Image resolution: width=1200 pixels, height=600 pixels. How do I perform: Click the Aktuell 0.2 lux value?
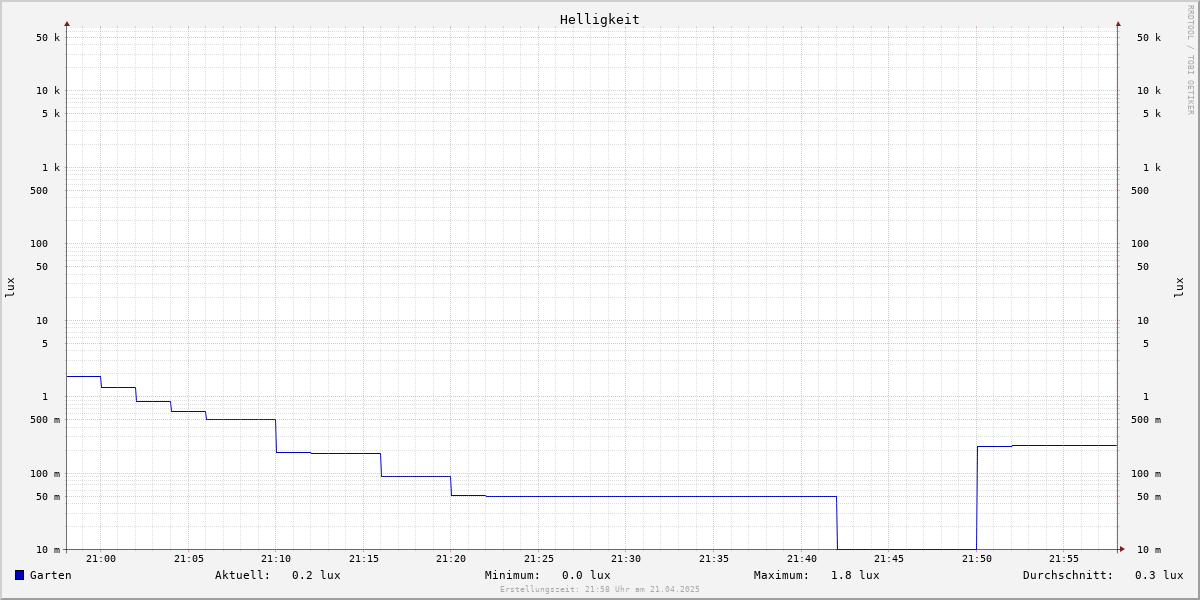point(316,575)
